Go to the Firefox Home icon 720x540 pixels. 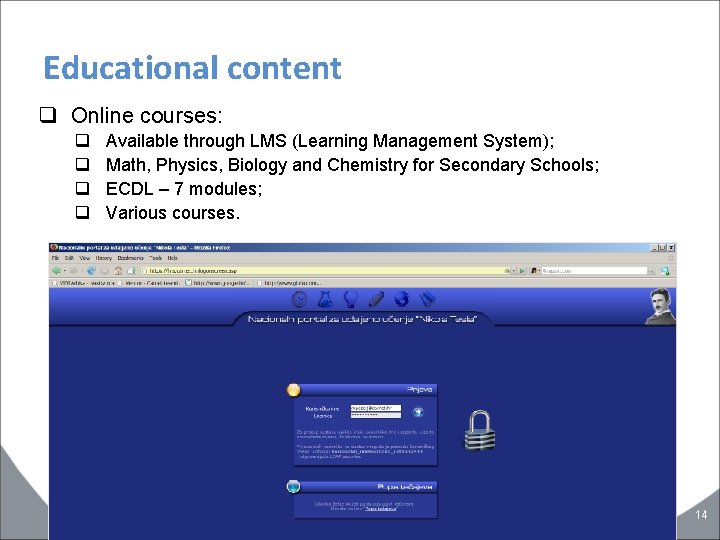click(x=118, y=271)
